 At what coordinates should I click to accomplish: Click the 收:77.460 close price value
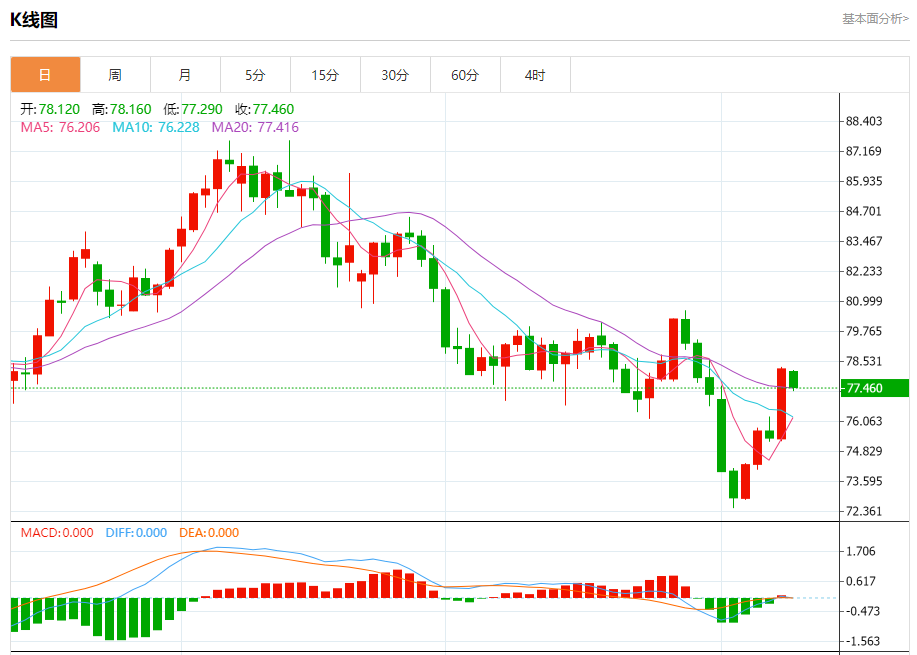pyautogui.click(x=264, y=109)
